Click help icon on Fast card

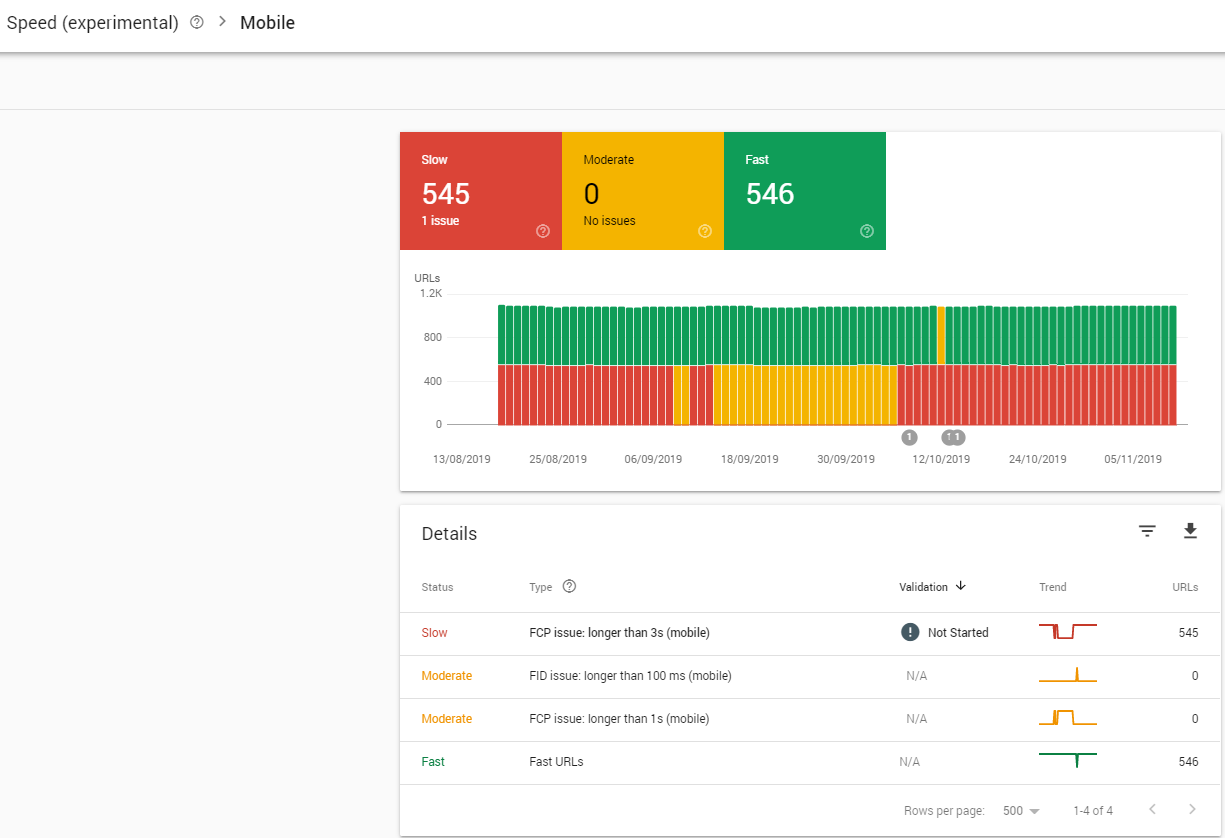click(867, 231)
